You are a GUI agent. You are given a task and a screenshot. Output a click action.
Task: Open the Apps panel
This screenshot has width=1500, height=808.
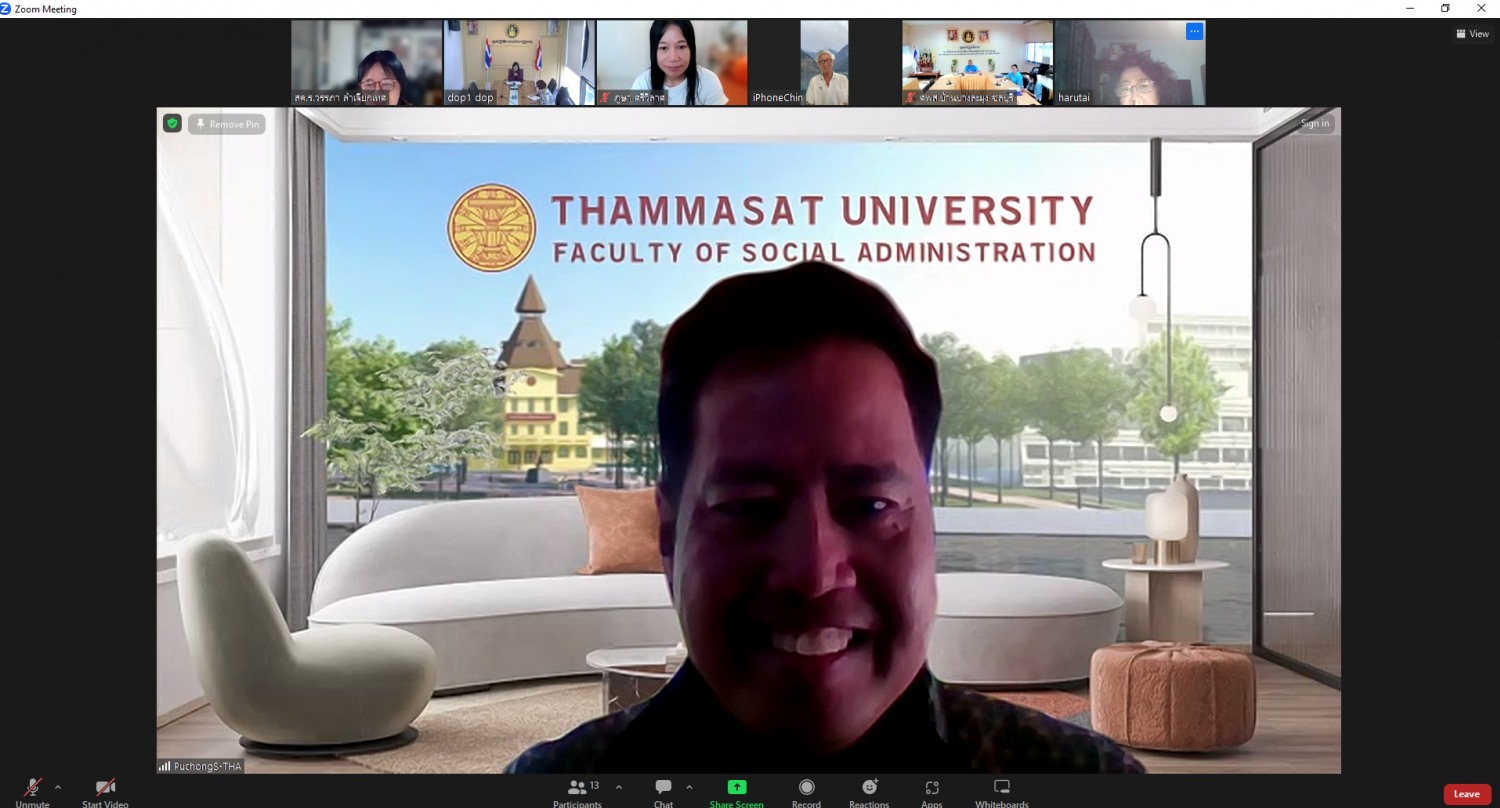tap(932, 791)
